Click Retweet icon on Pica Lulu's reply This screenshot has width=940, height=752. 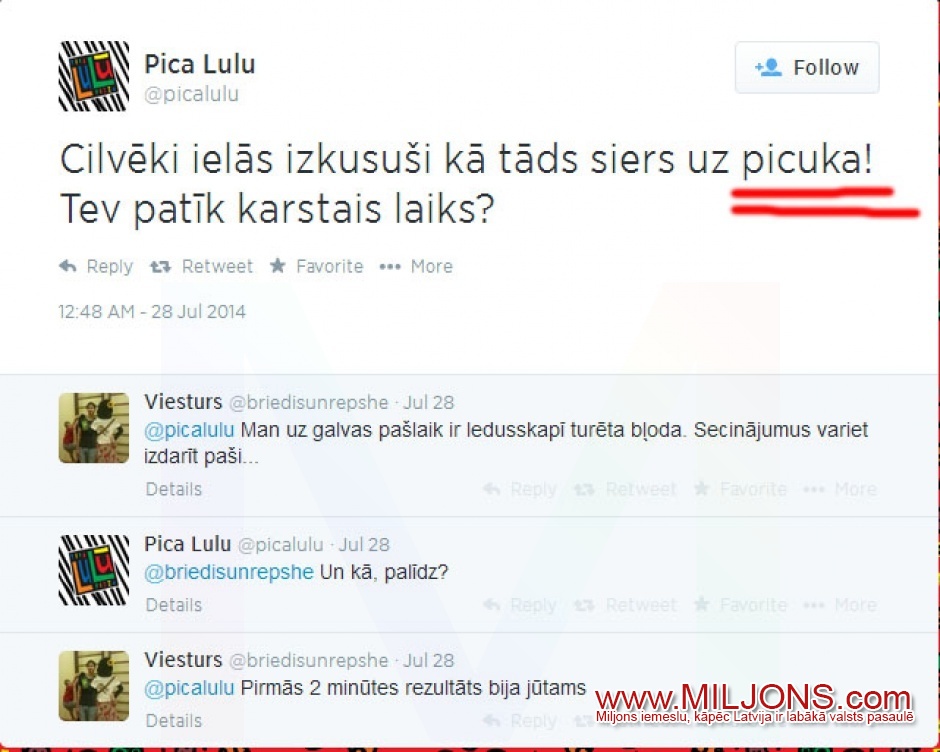click(x=584, y=605)
